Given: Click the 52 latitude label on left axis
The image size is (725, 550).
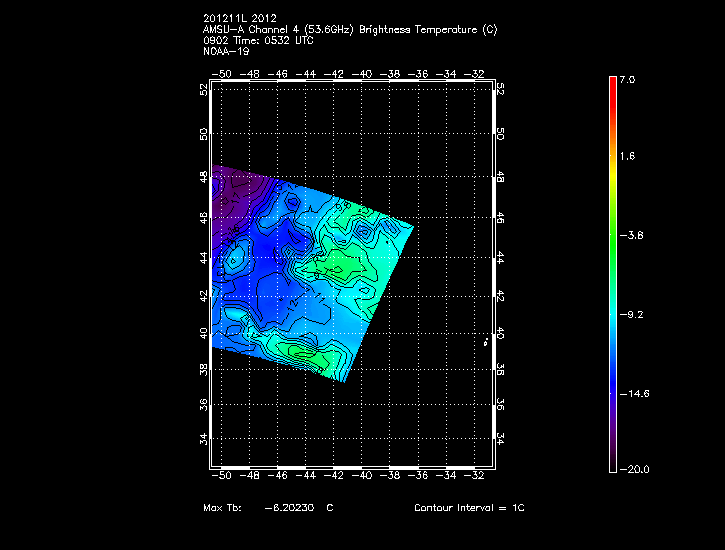Looking at the screenshot, I should point(204,90).
